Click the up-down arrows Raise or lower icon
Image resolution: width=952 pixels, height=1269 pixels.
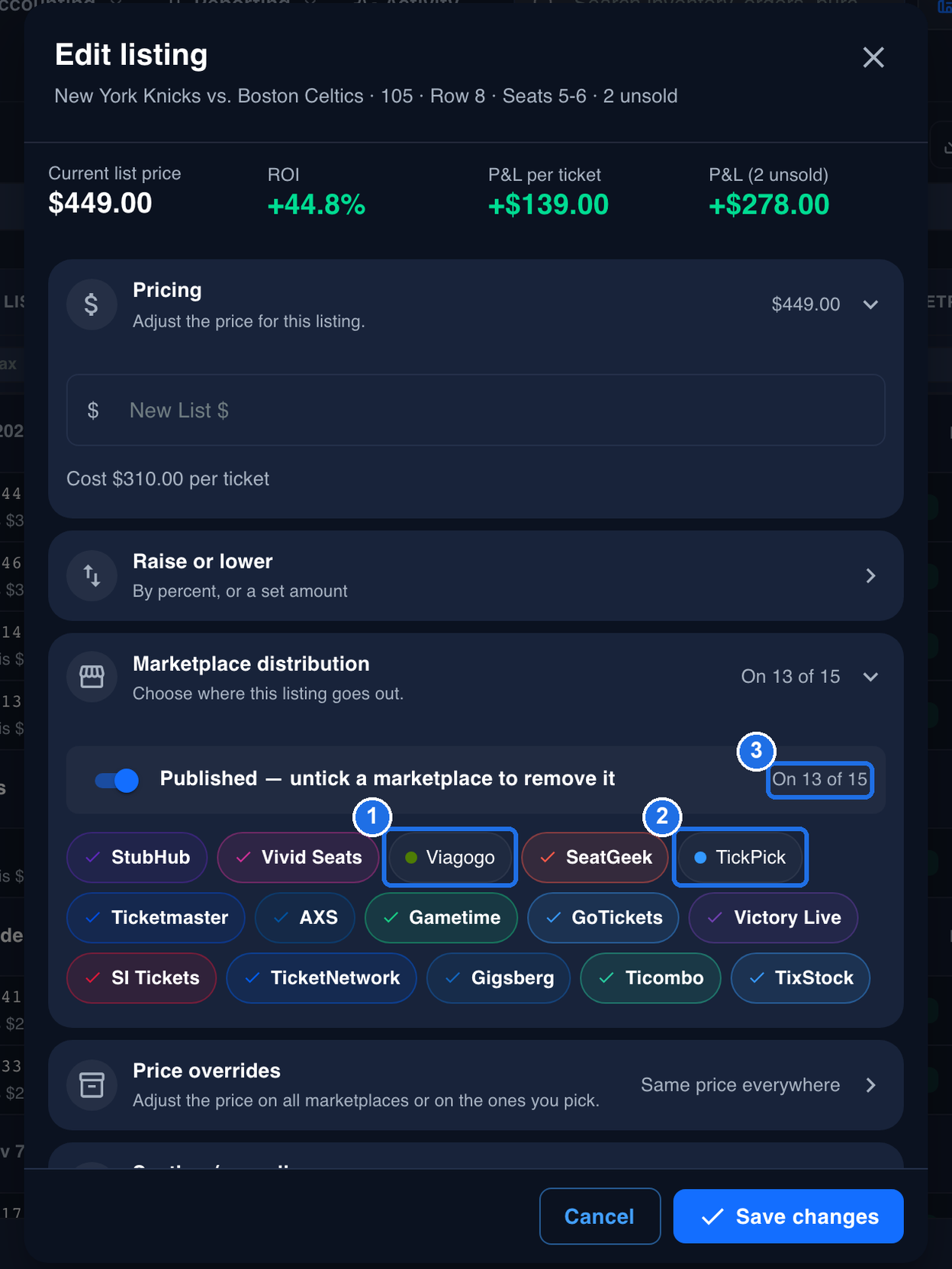point(92,575)
